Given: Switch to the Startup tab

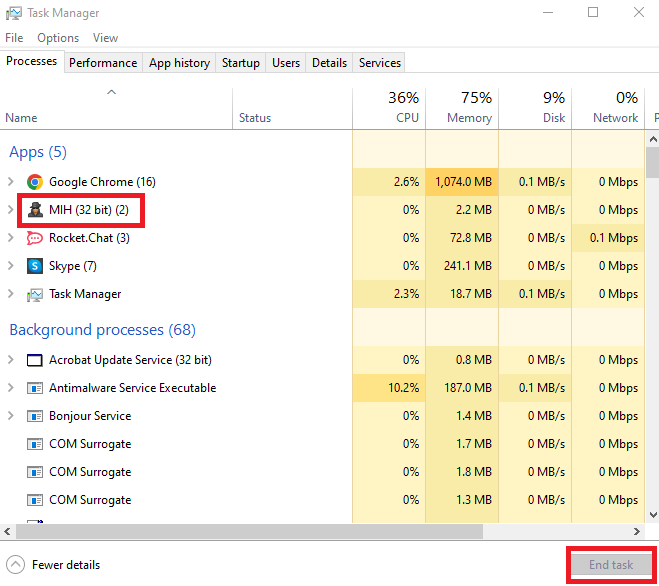Looking at the screenshot, I should pyautogui.click(x=241, y=62).
